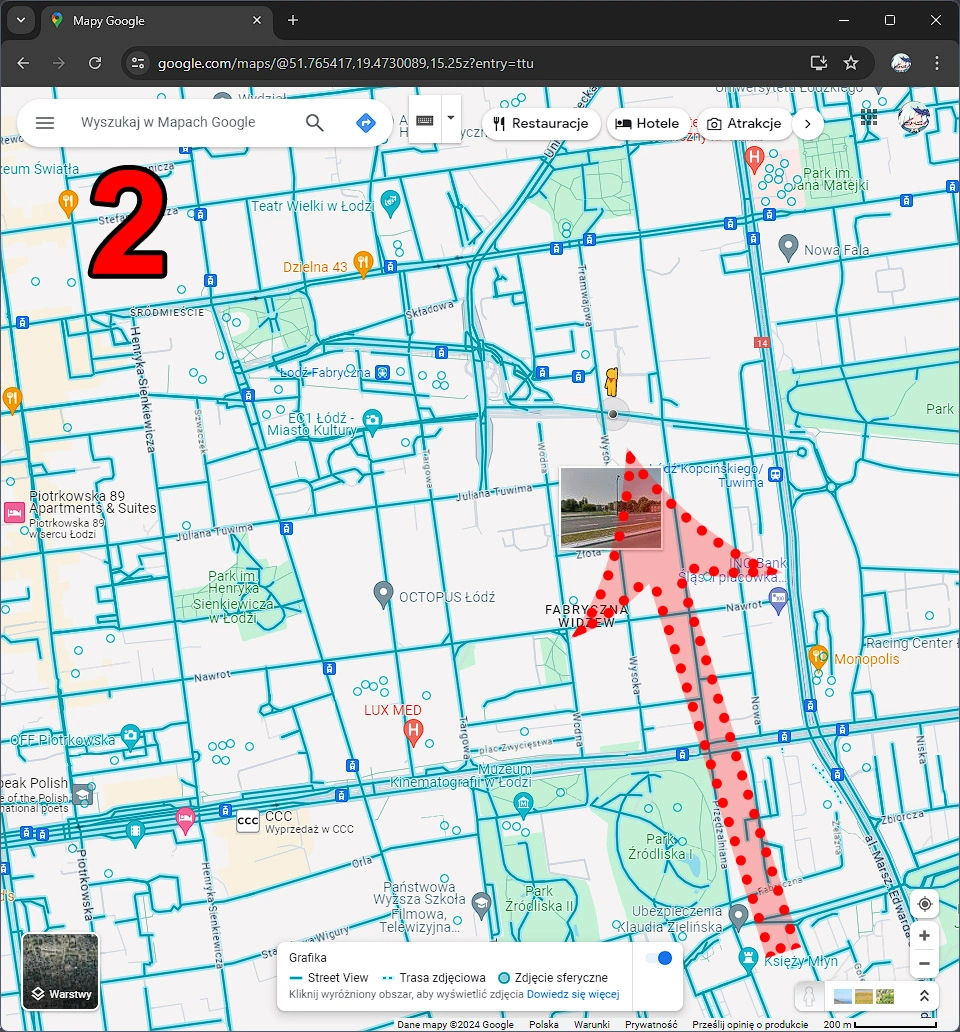Screen dimensions: 960x1032
Task: Click the hospital H pin near Park Matejki
Action: tap(754, 160)
